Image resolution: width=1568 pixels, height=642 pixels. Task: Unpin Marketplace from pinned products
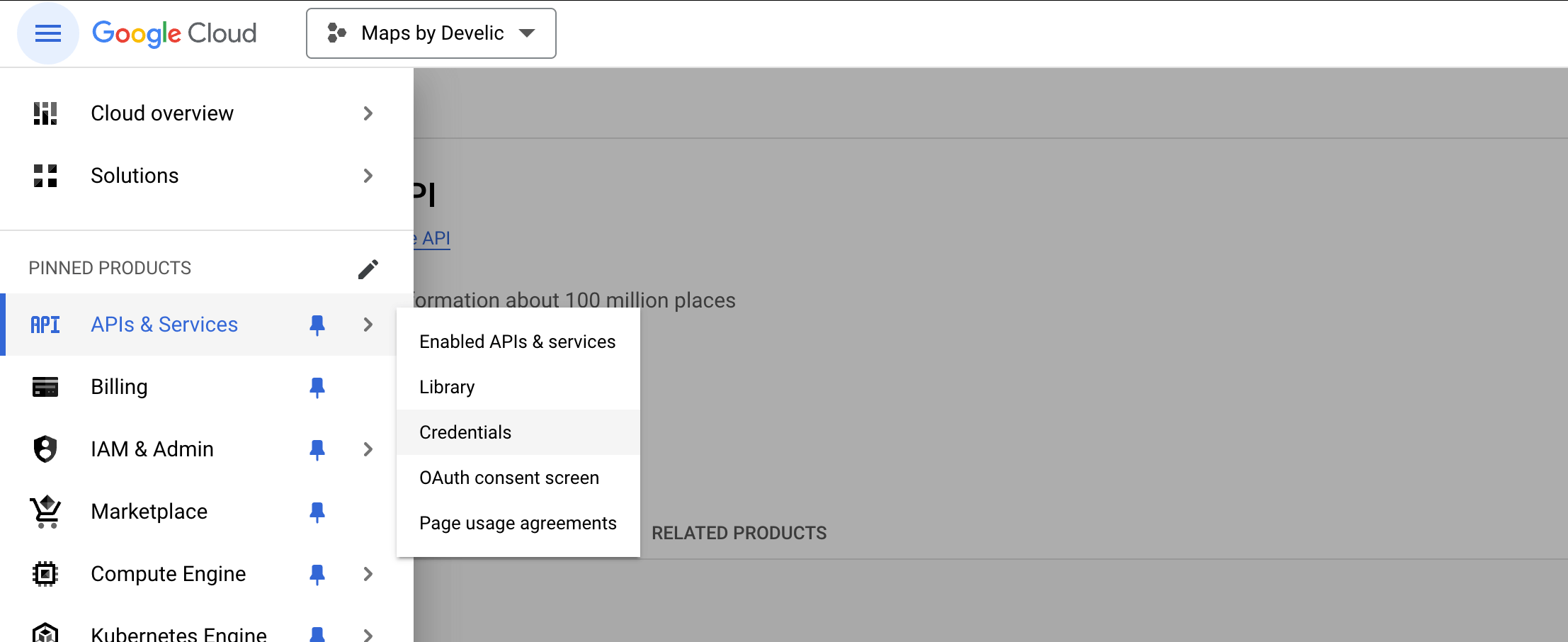(x=317, y=512)
